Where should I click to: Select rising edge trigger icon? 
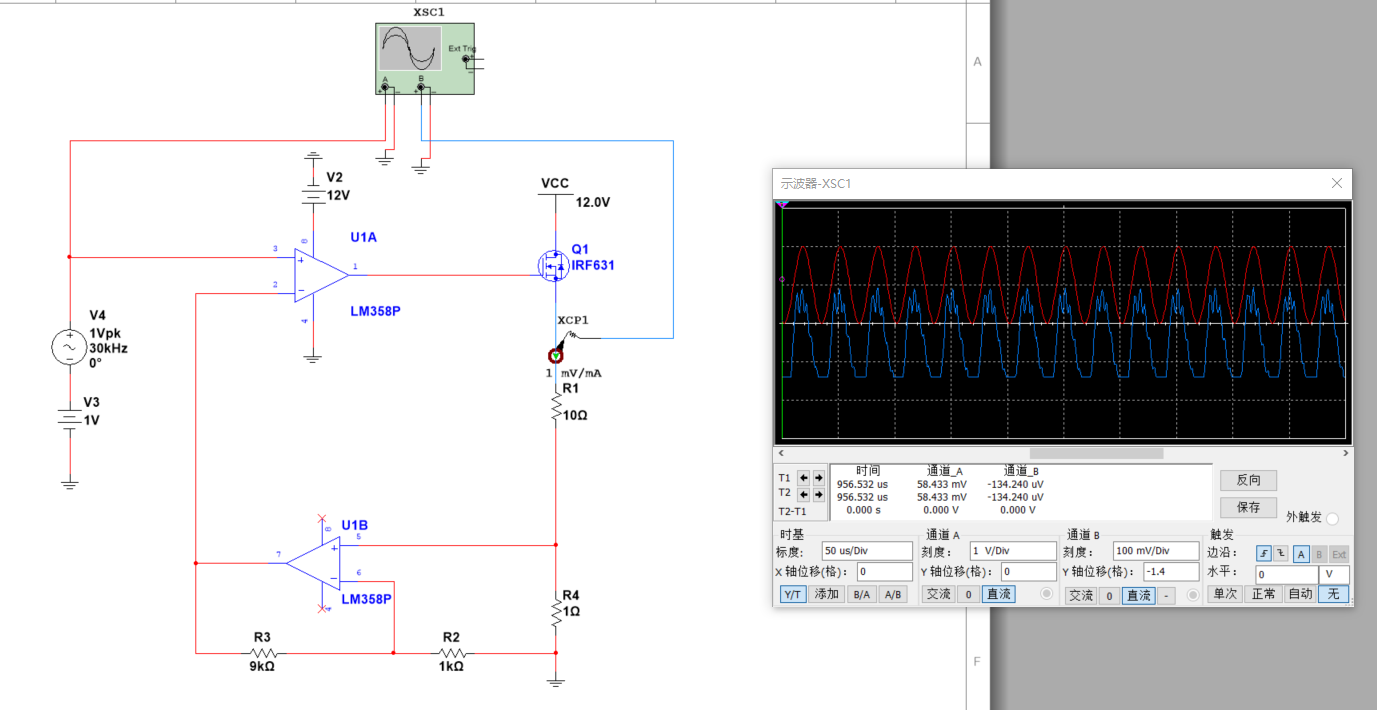click(x=1264, y=553)
